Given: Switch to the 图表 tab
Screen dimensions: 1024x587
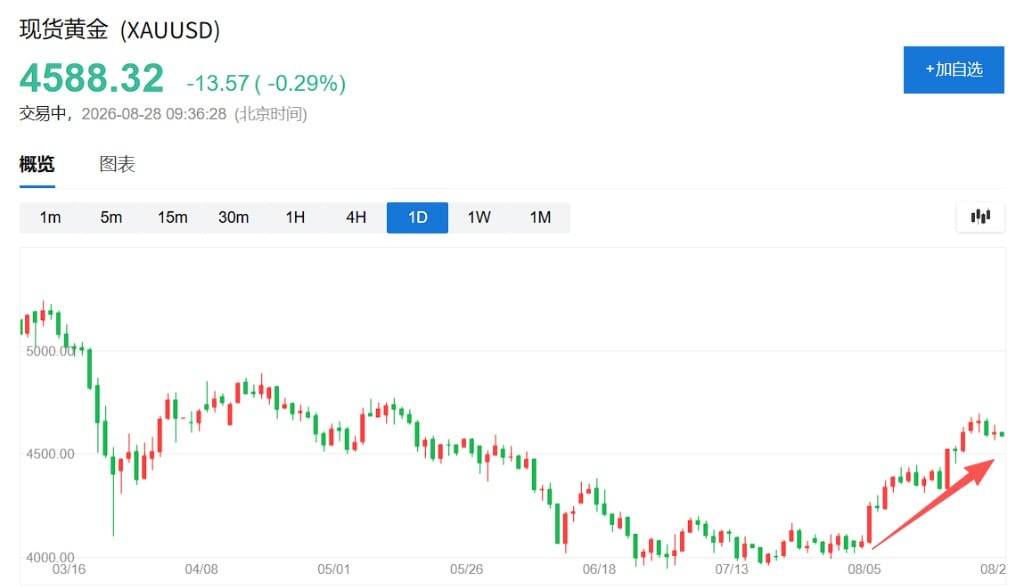Looking at the screenshot, I should [x=117, y=164].
